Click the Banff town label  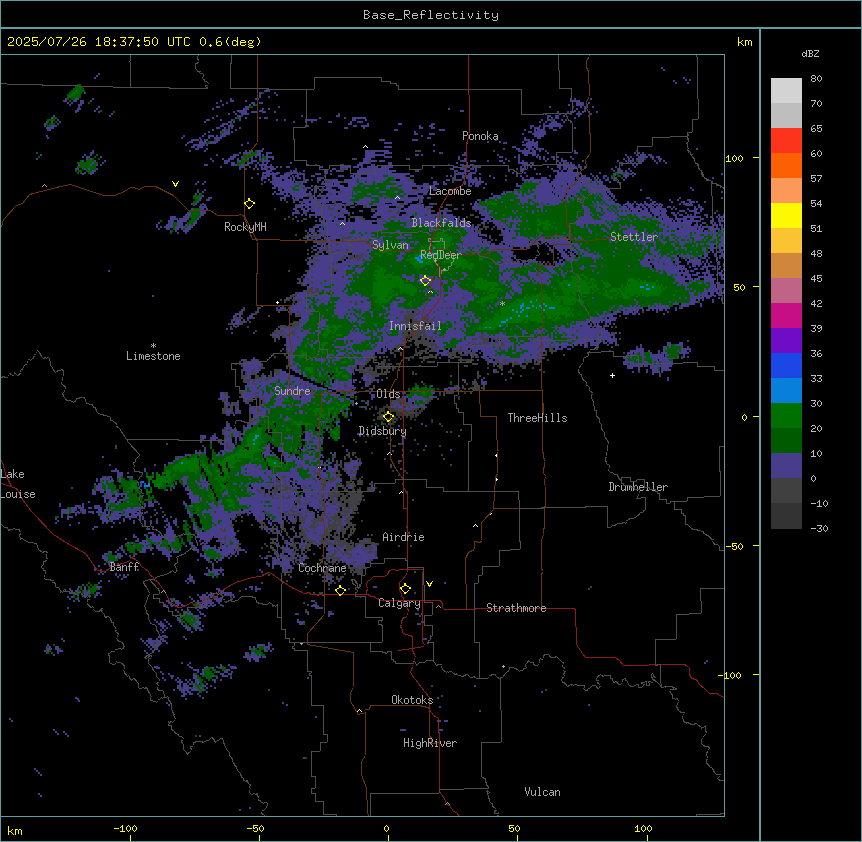(124, 567)
